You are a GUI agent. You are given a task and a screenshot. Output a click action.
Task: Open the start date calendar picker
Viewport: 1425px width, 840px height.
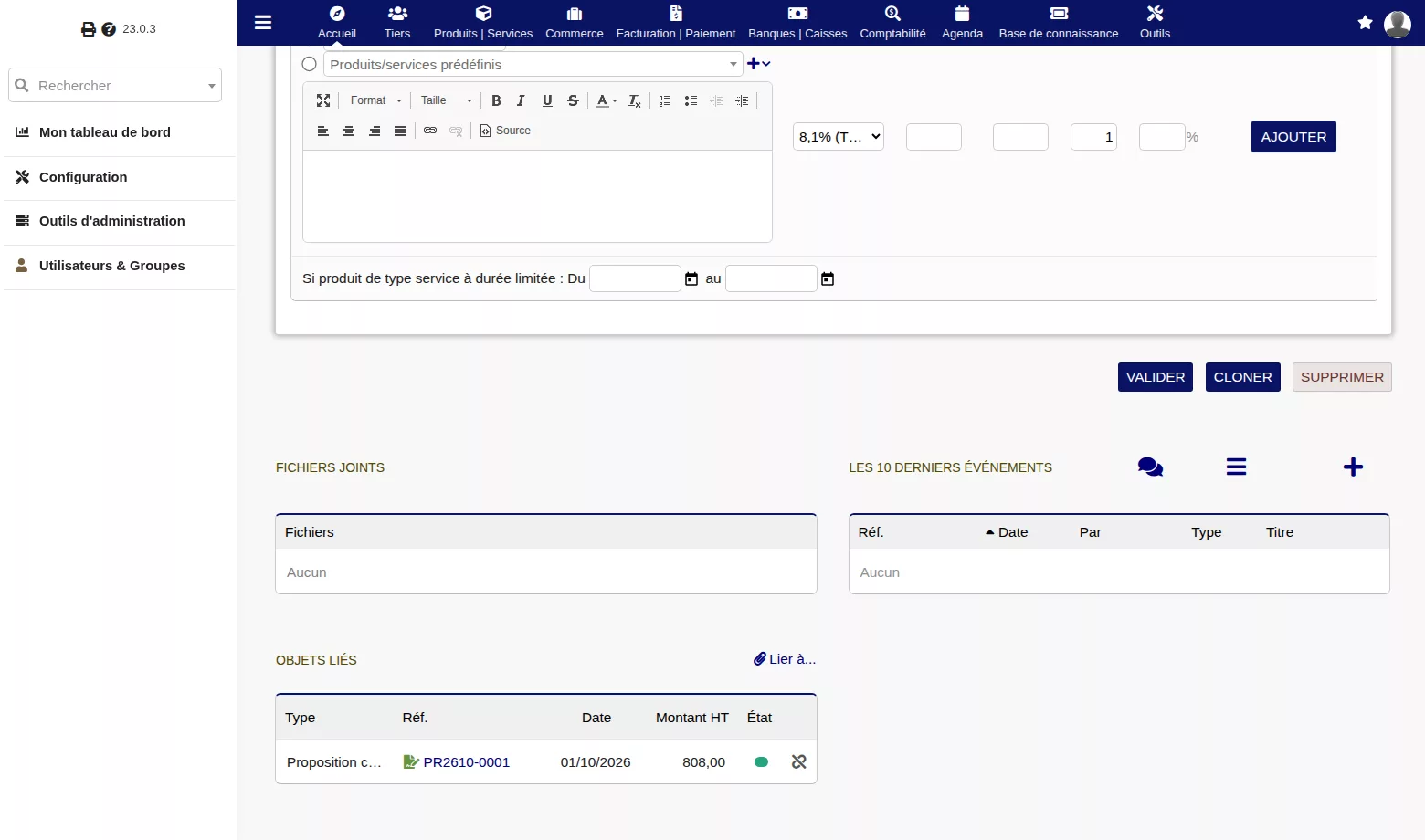pyautogui.click(x=691, y=278)
